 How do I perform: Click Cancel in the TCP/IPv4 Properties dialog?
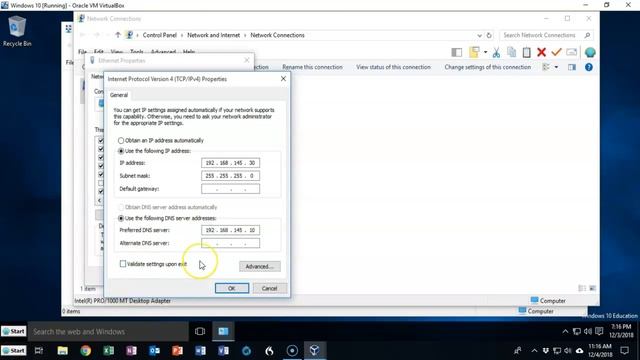269,288
